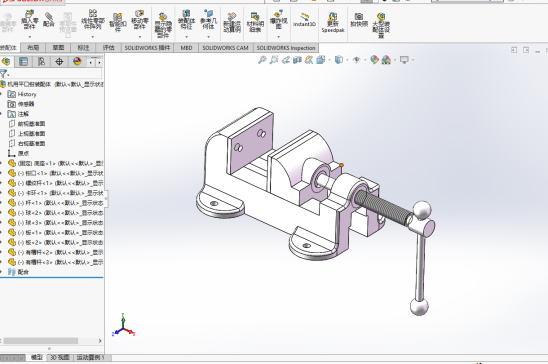The height and width of the screenshot is (364, 548).
Task: Click the View Settings monitor icon
Action: click(x=404, y=60)
